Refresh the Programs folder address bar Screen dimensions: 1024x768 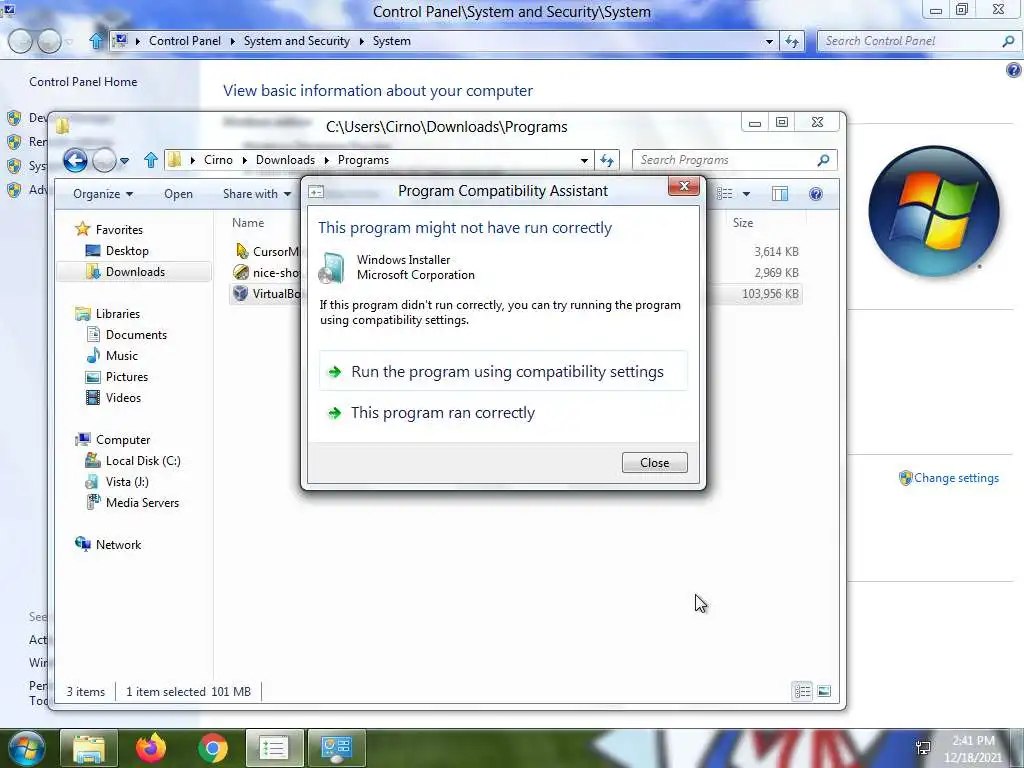point(607,160)
